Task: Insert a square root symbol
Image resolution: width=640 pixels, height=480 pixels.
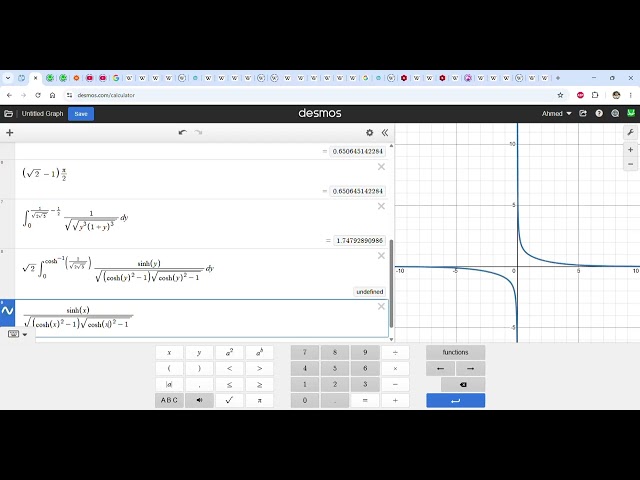Action: (229, 400)
